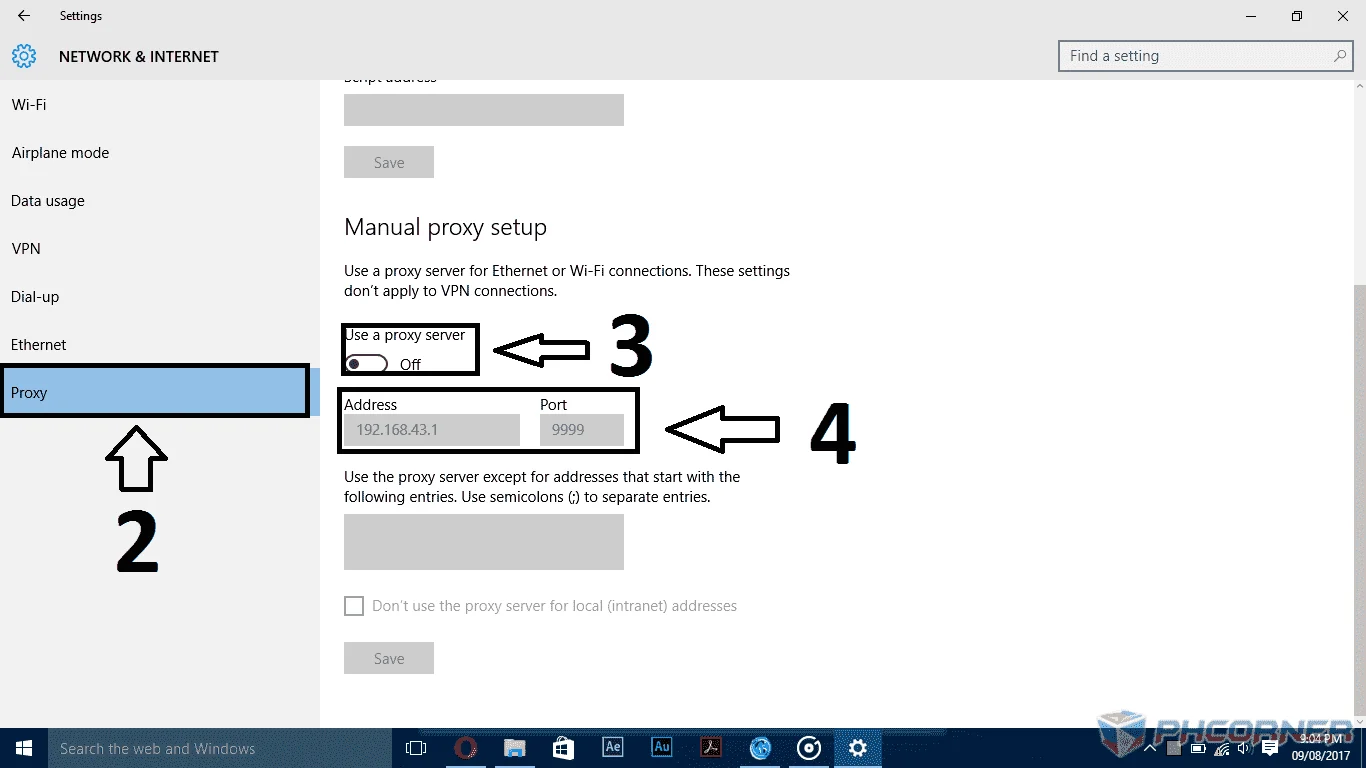This screenshot has width=1366, height=768.
Task: Click the Search the web and Windows box
Action: [220, 748]
